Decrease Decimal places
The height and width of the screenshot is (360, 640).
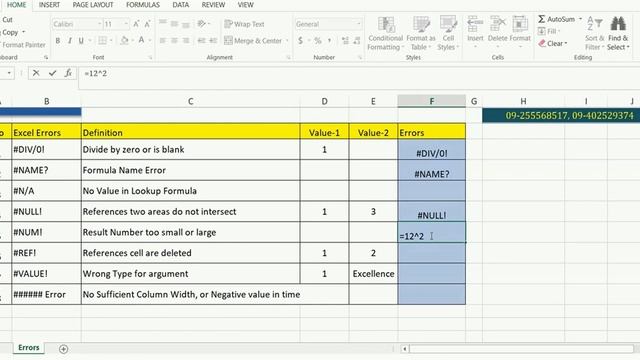point(357,40)
